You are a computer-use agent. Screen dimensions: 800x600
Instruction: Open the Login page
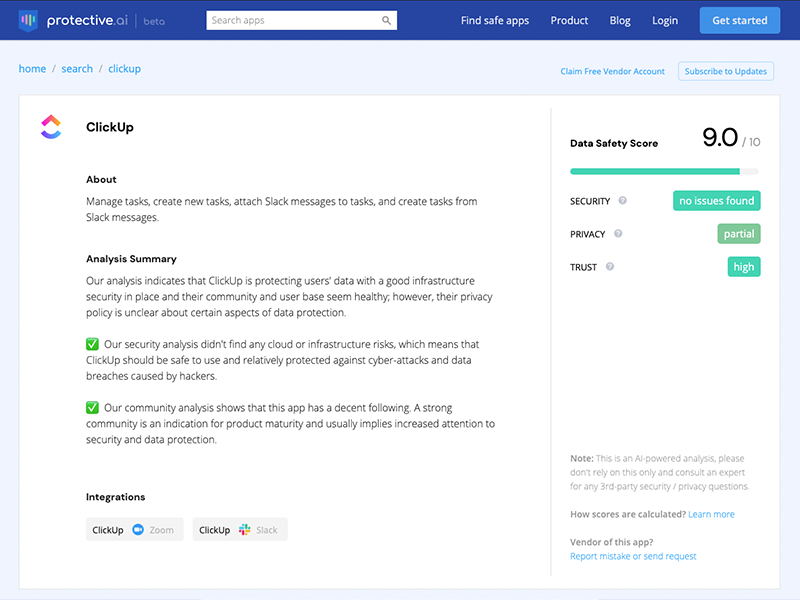coord(665,20)
